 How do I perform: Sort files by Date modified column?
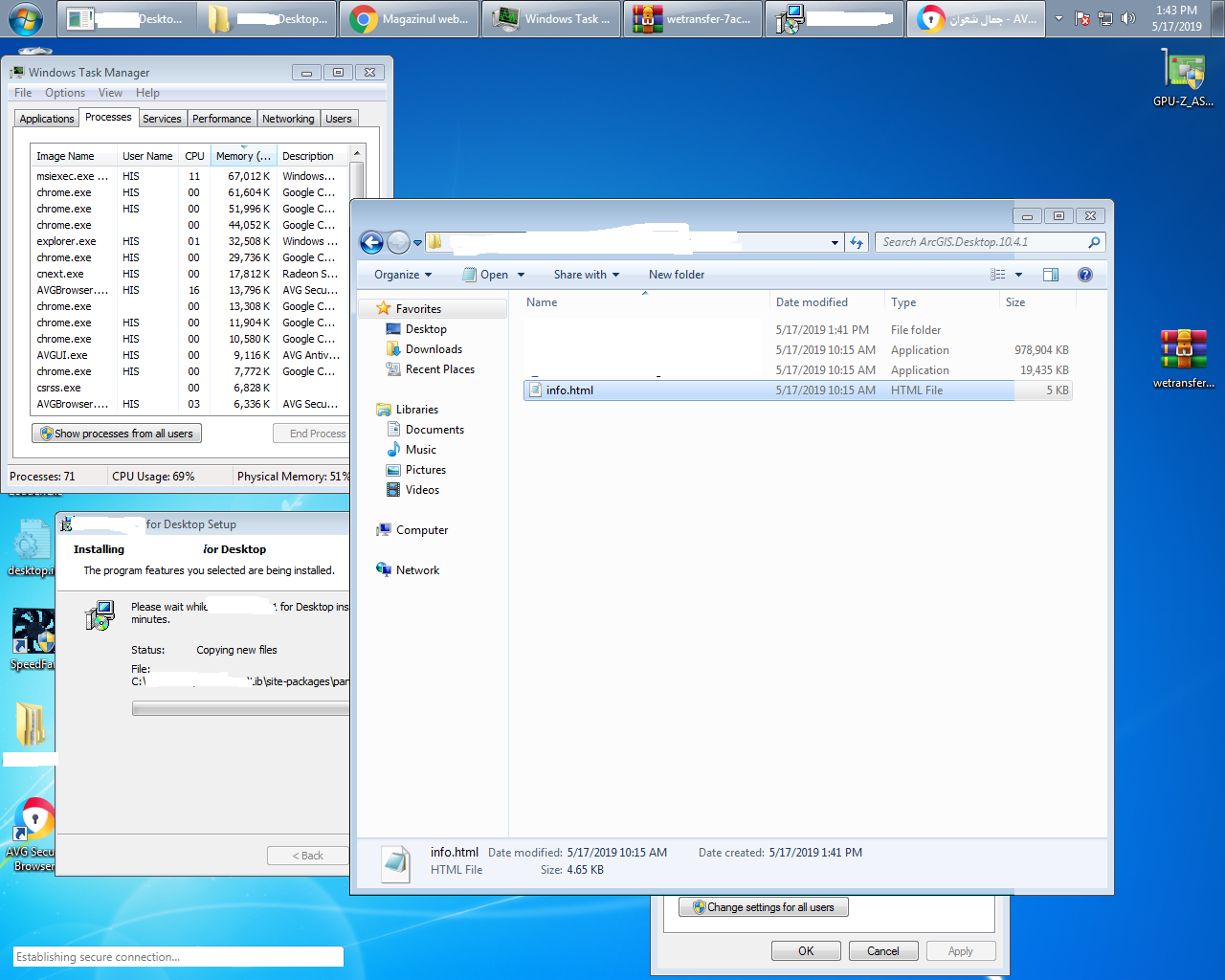[x=827, y=302]
